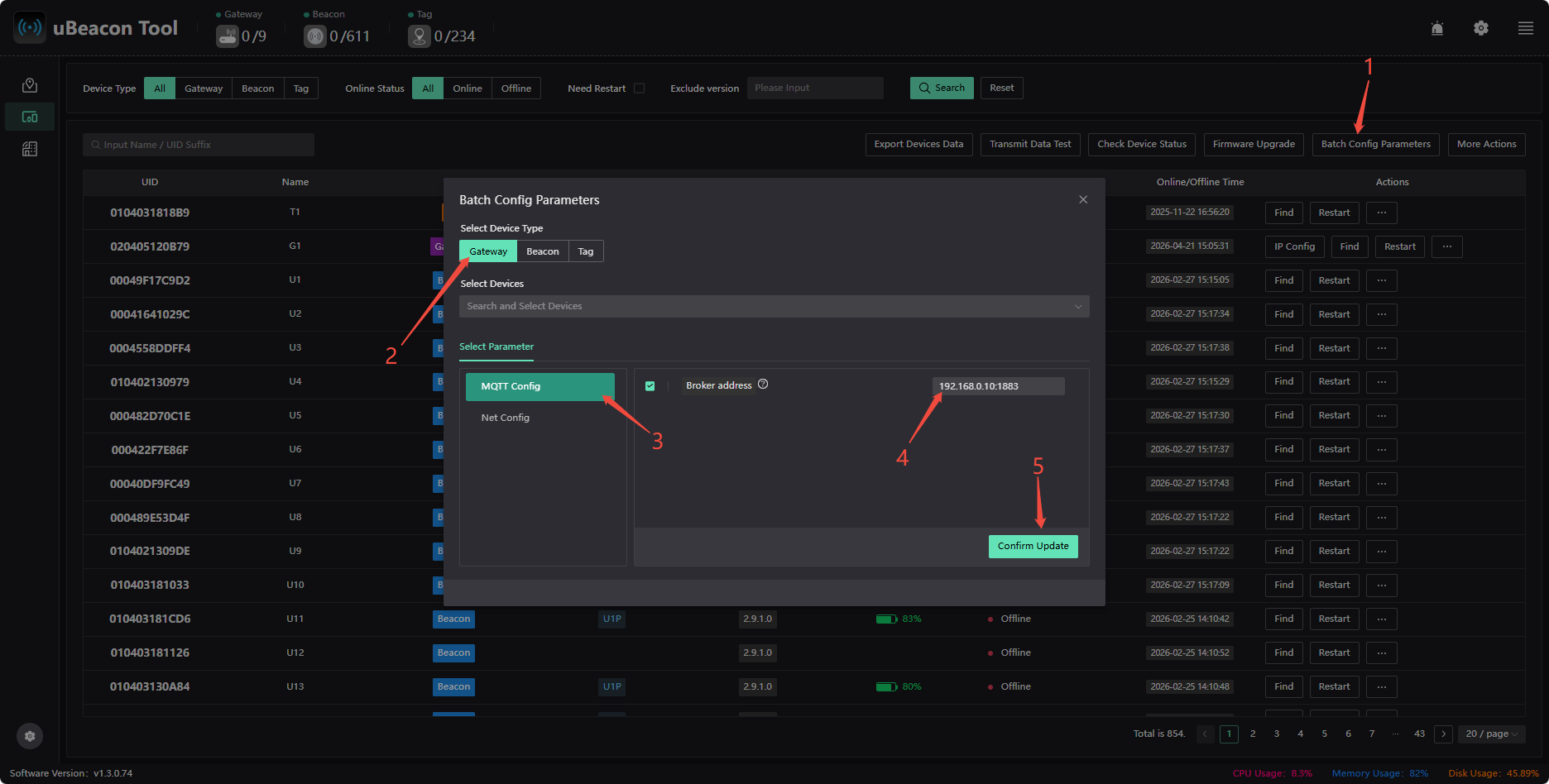Open the building floor plan sidebar icon

click(x=30, y=149)
